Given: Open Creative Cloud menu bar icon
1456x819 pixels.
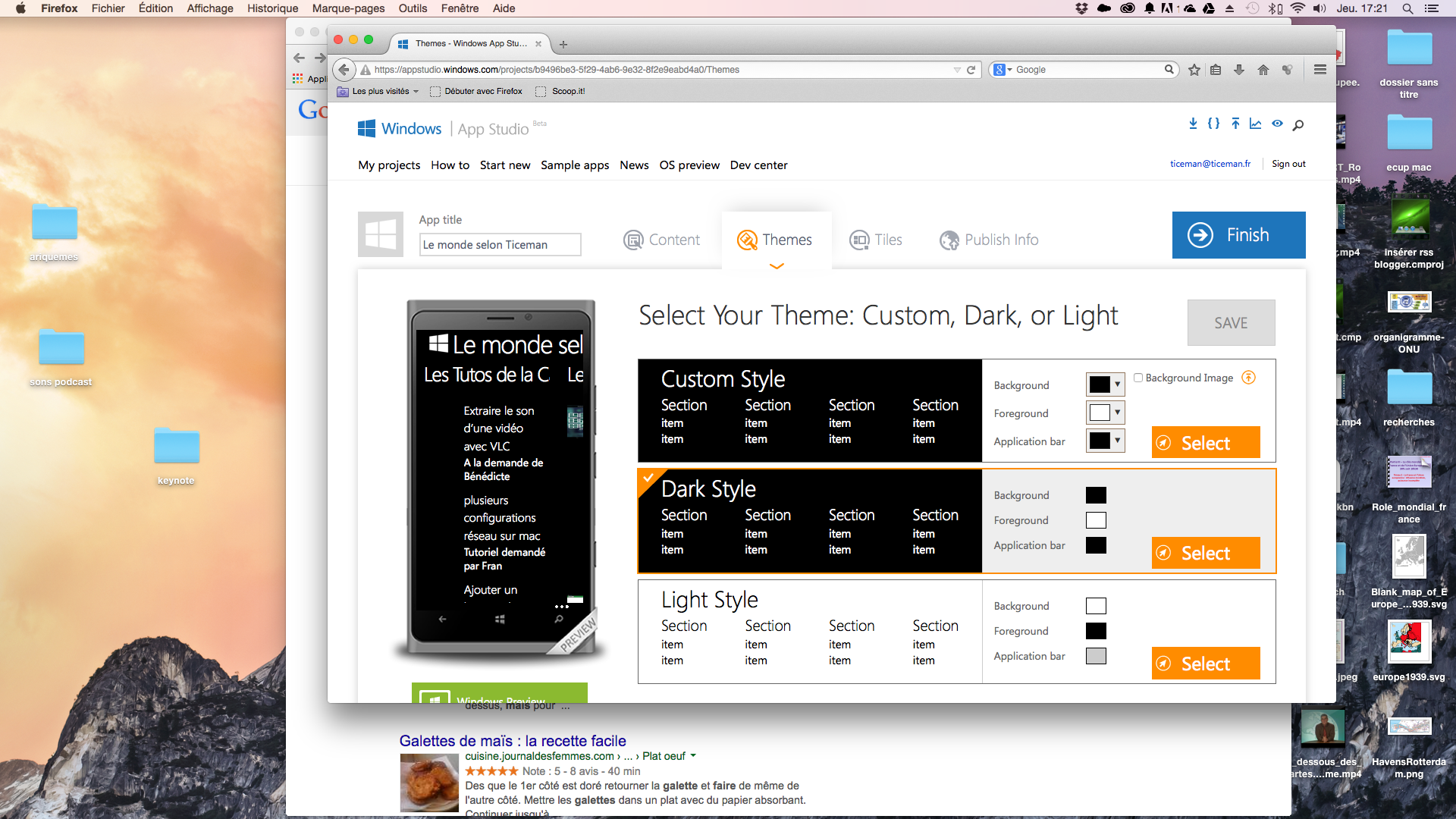Looking at the screenshot, I should [x=1128, y=8].
